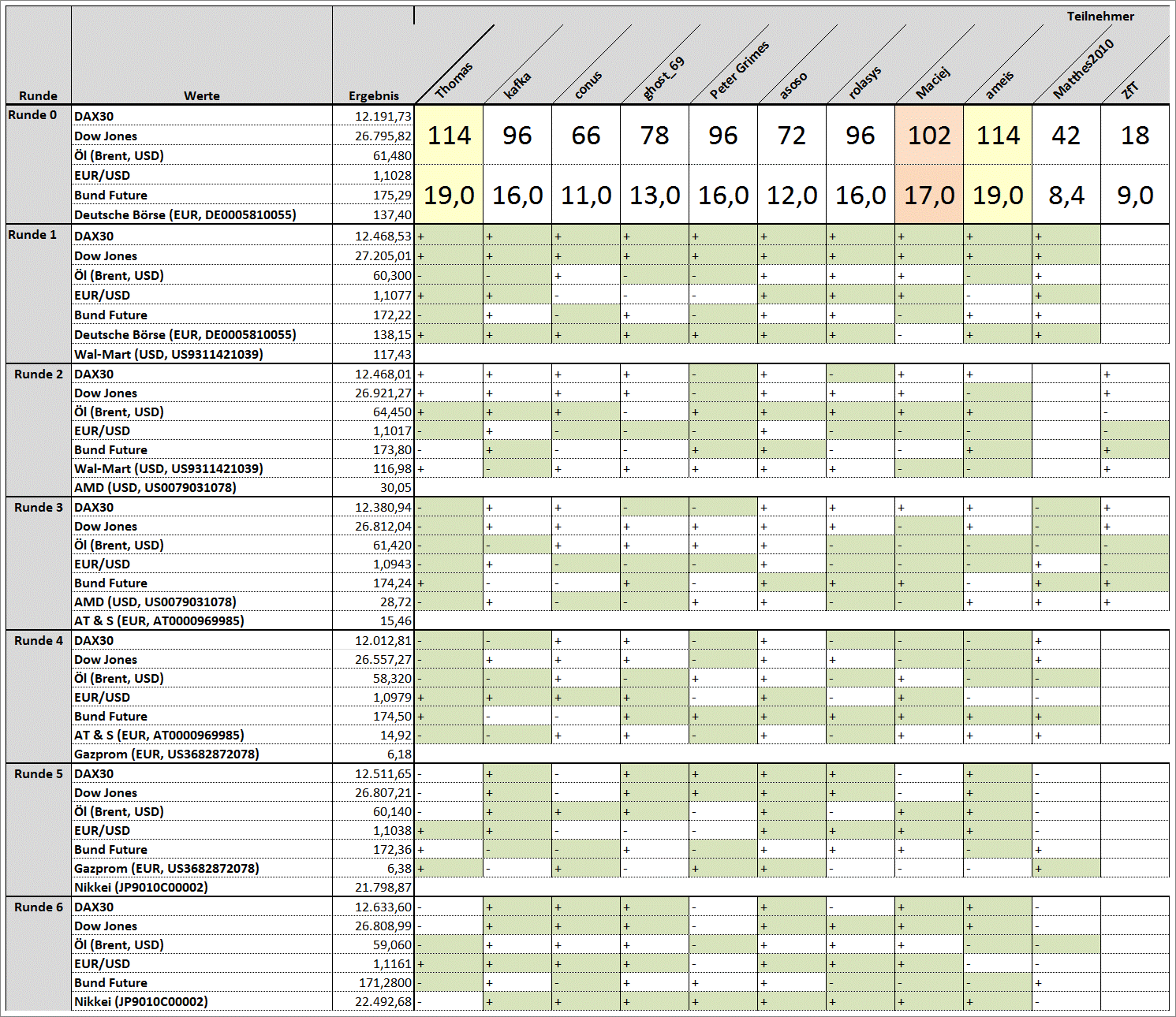Select participant header kafka
The width and height of the screenshot is (1176, 1017).
pos(517,85)
